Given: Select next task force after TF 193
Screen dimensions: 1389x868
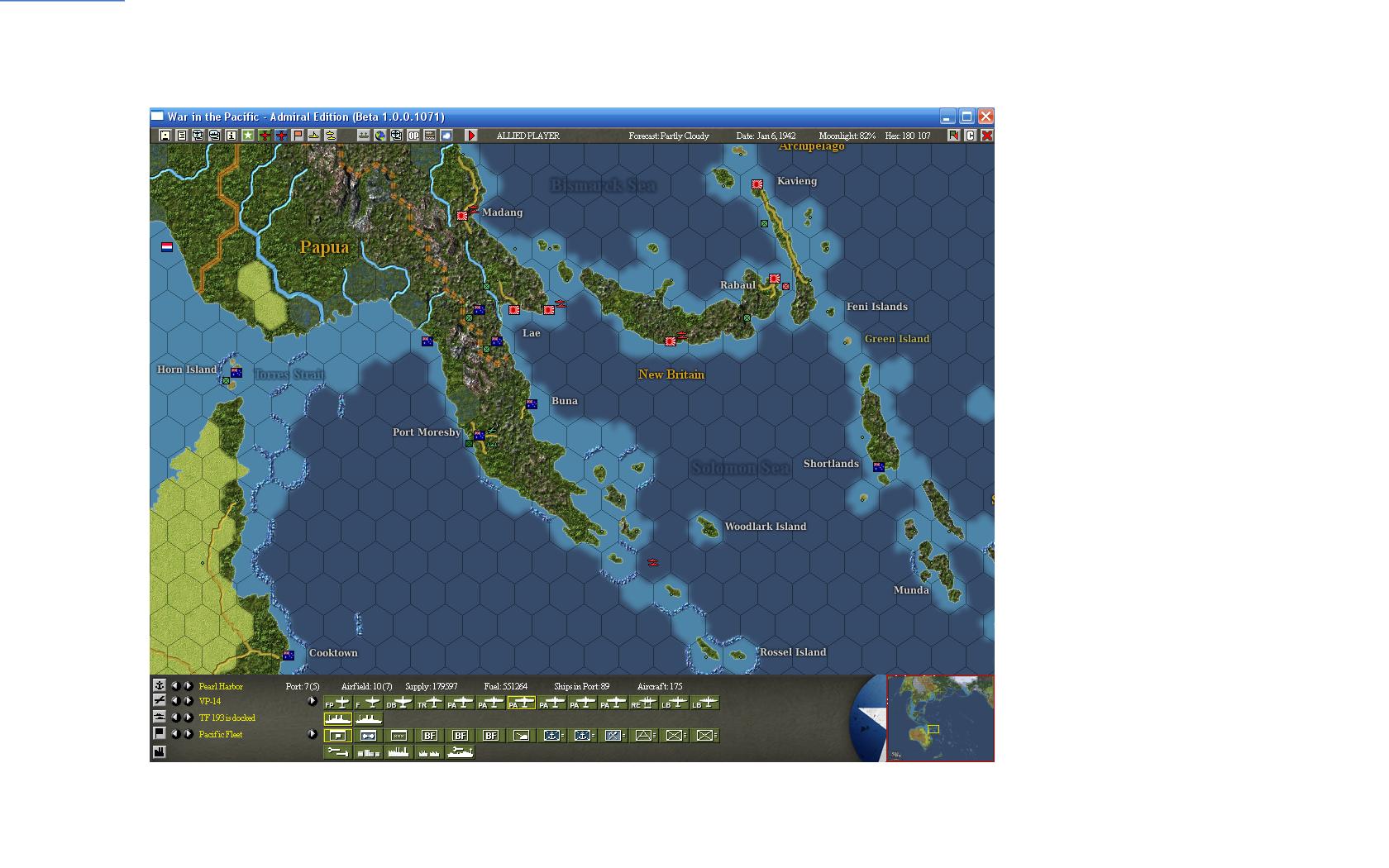Looking at the screenshot, I should tap(189, 717).
